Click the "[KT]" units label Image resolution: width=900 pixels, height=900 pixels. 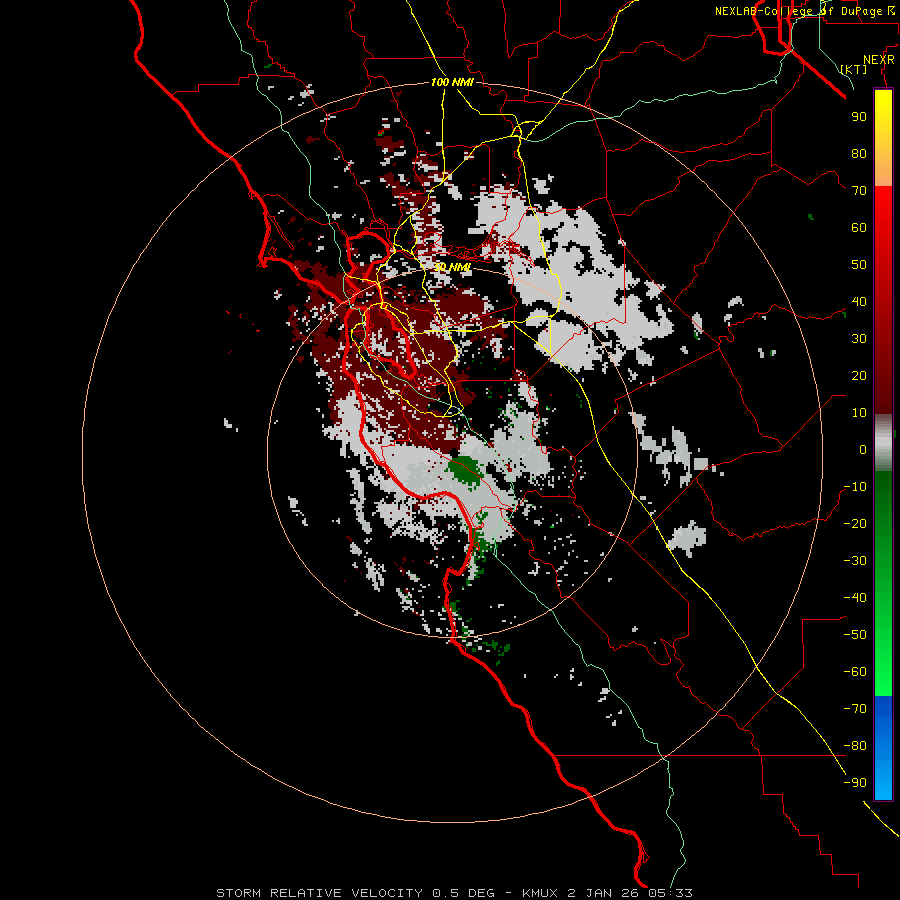coord(854,69)
